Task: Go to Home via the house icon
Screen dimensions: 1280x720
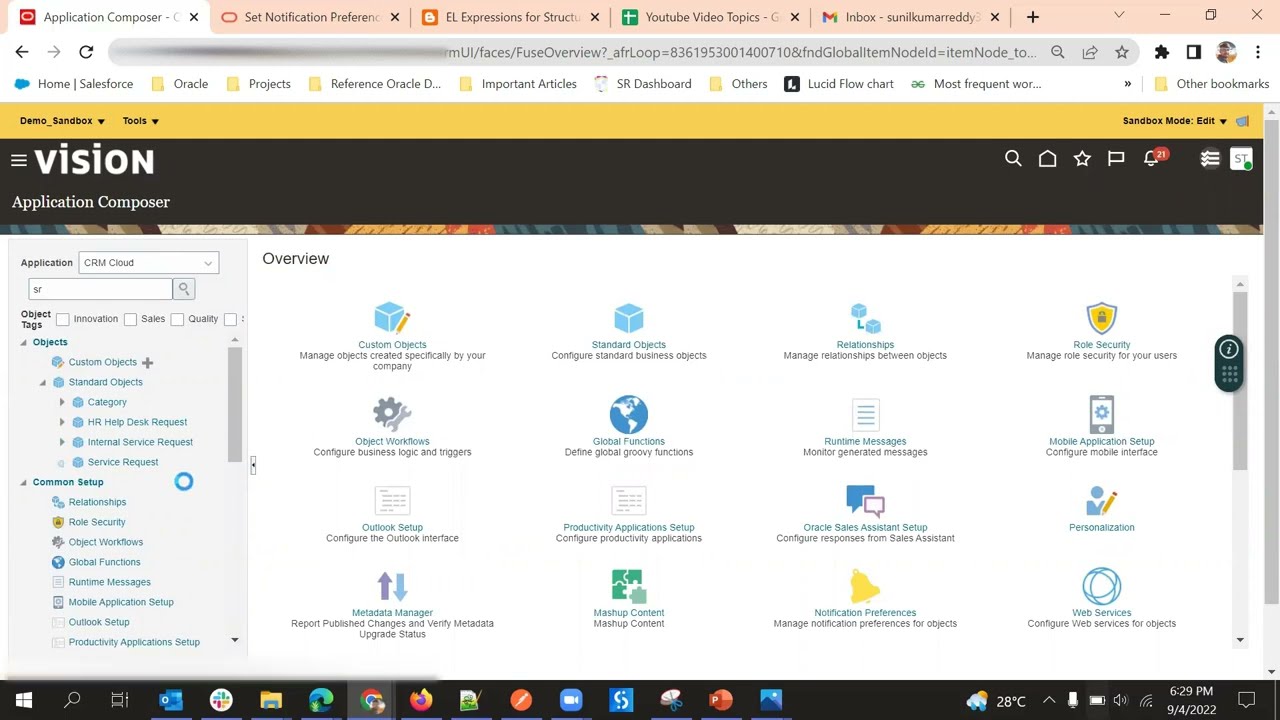Action: (1047, 159)
